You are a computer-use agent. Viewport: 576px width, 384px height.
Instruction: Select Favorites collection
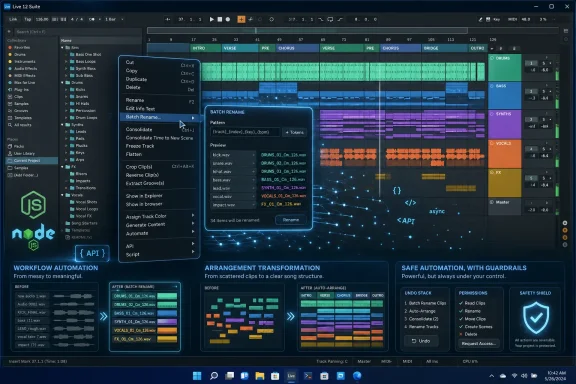tap(22, 47)
